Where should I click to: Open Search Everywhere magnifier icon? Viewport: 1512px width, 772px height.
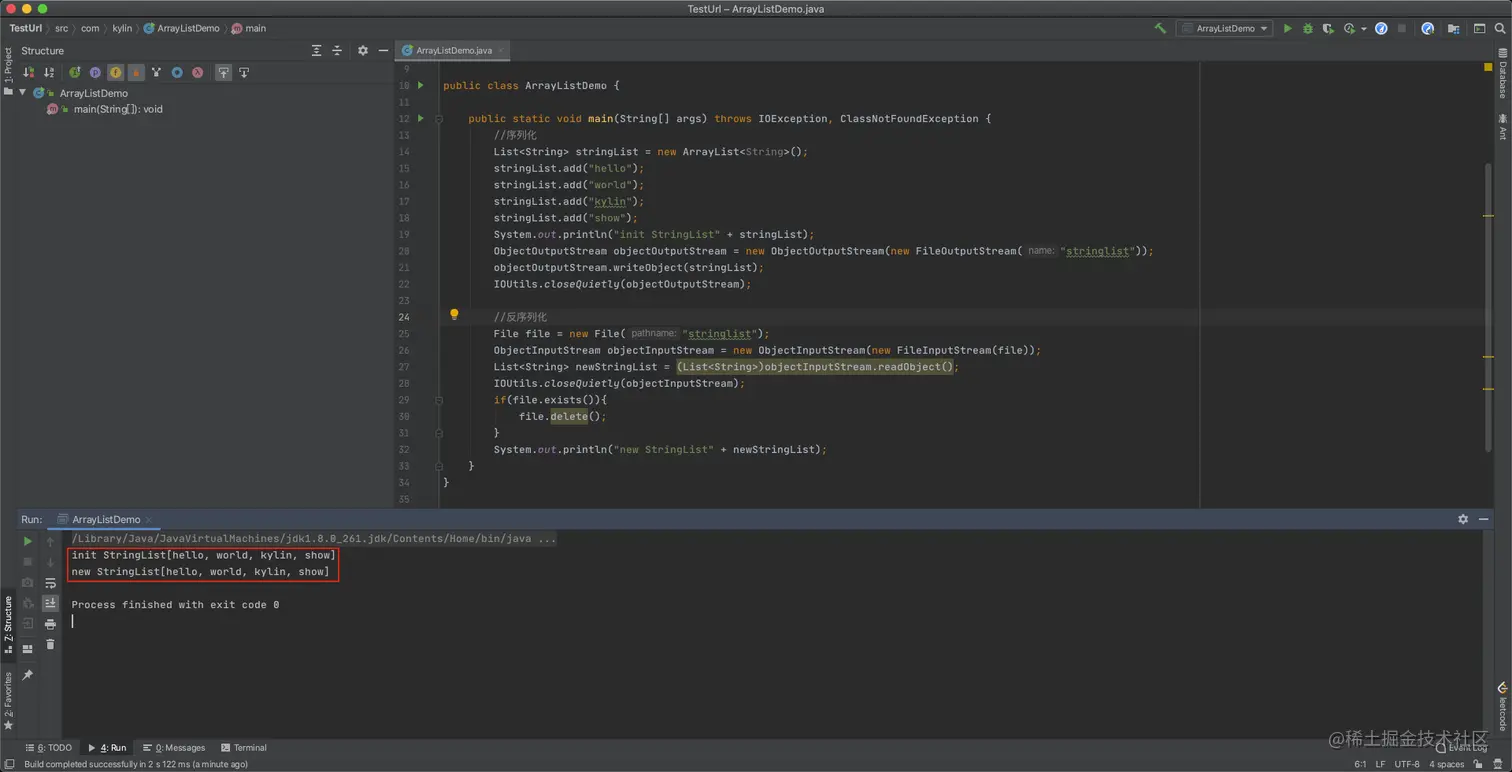(1500, 29)
